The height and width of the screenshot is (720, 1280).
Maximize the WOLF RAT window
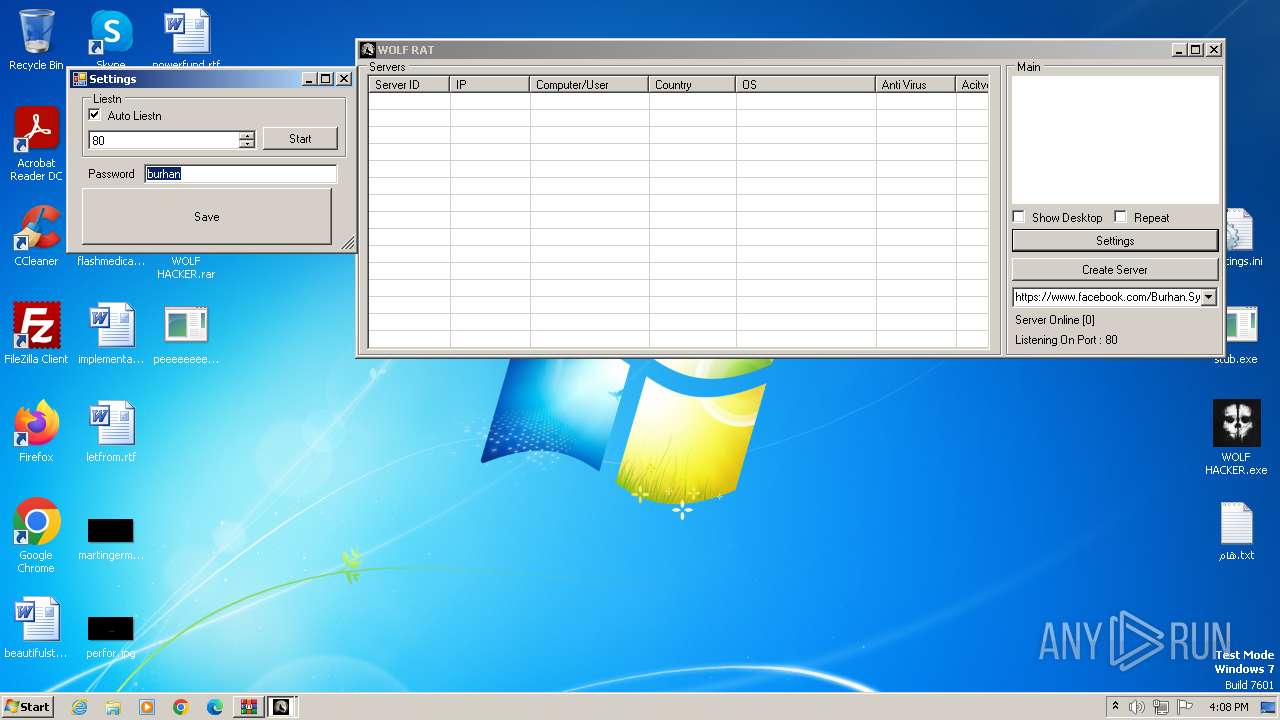tap(1196, 50)
